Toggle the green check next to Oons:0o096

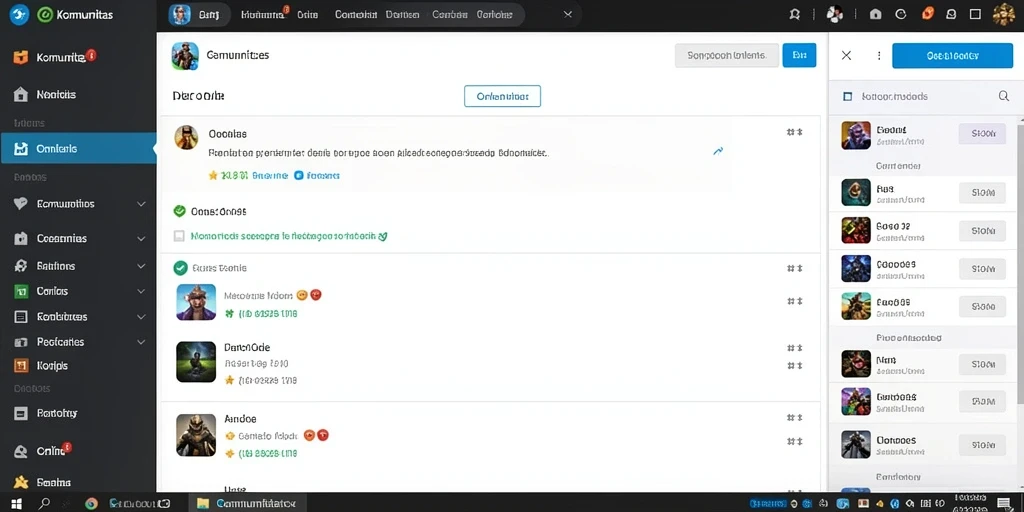click(x=180, y=211)
